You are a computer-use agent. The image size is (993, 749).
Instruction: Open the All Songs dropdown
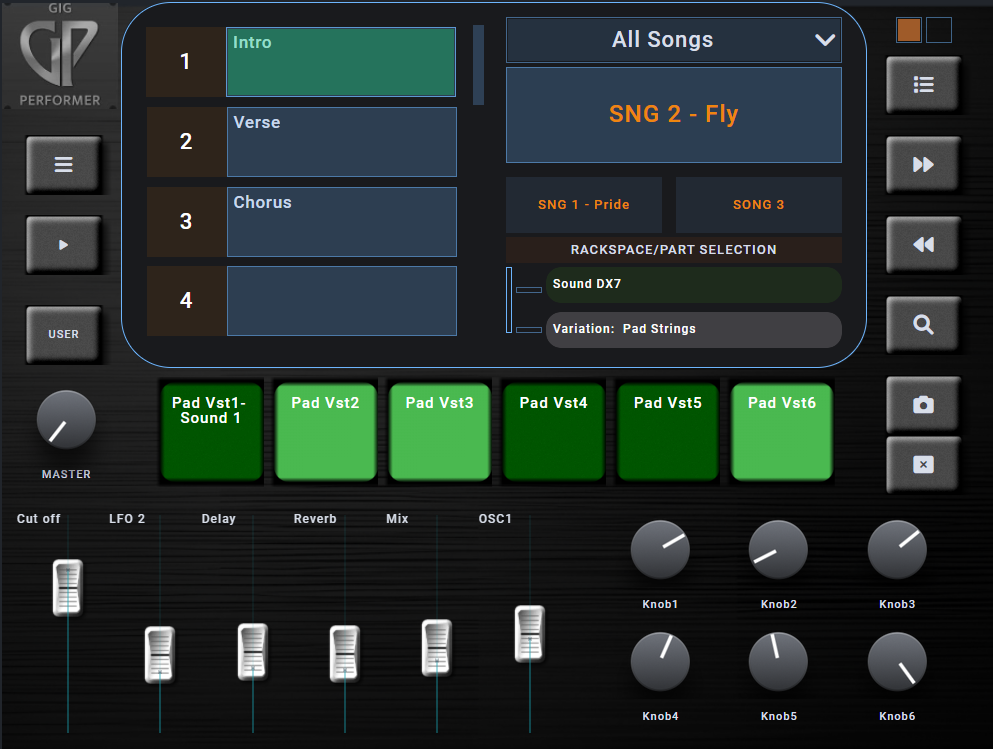673,40
